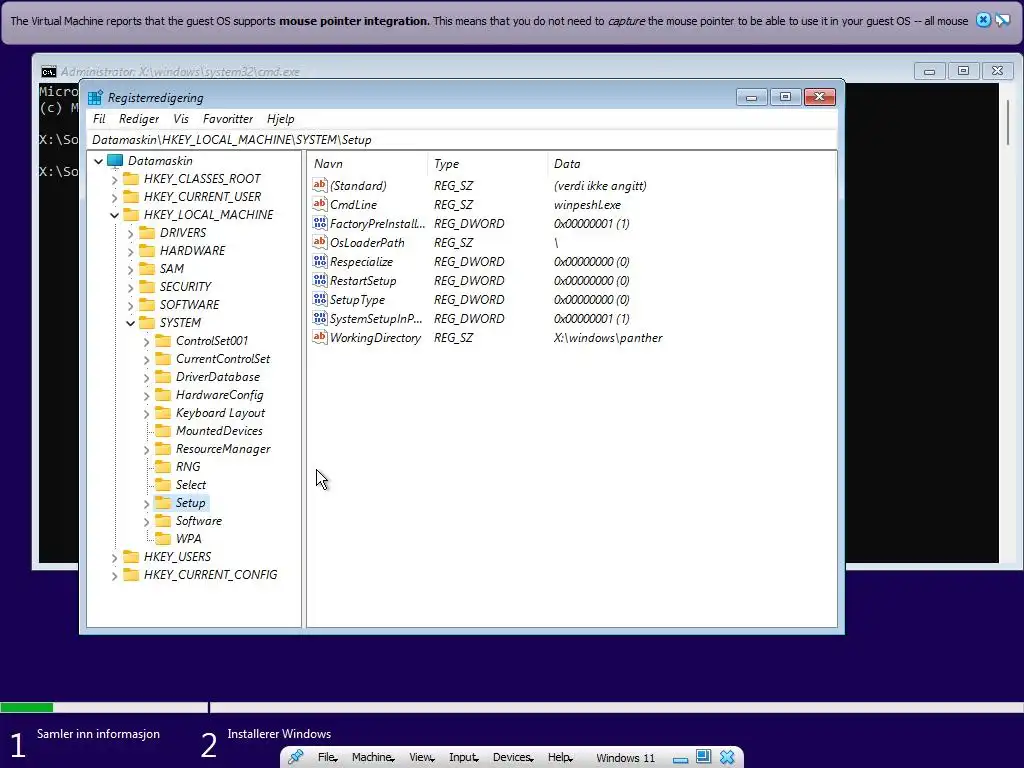Select the RNG folder icon
This screenshot has width=1024, height=768.
tap(163, 467)
